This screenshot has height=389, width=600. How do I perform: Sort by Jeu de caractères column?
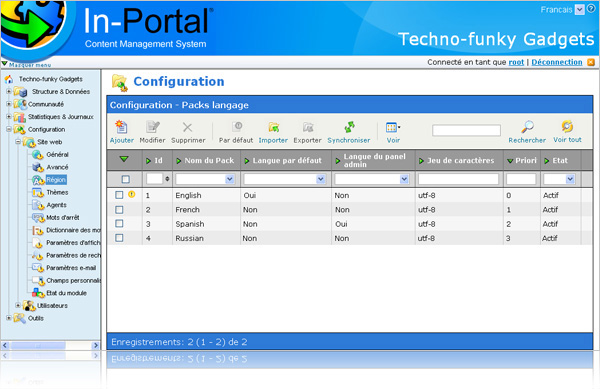461,161
